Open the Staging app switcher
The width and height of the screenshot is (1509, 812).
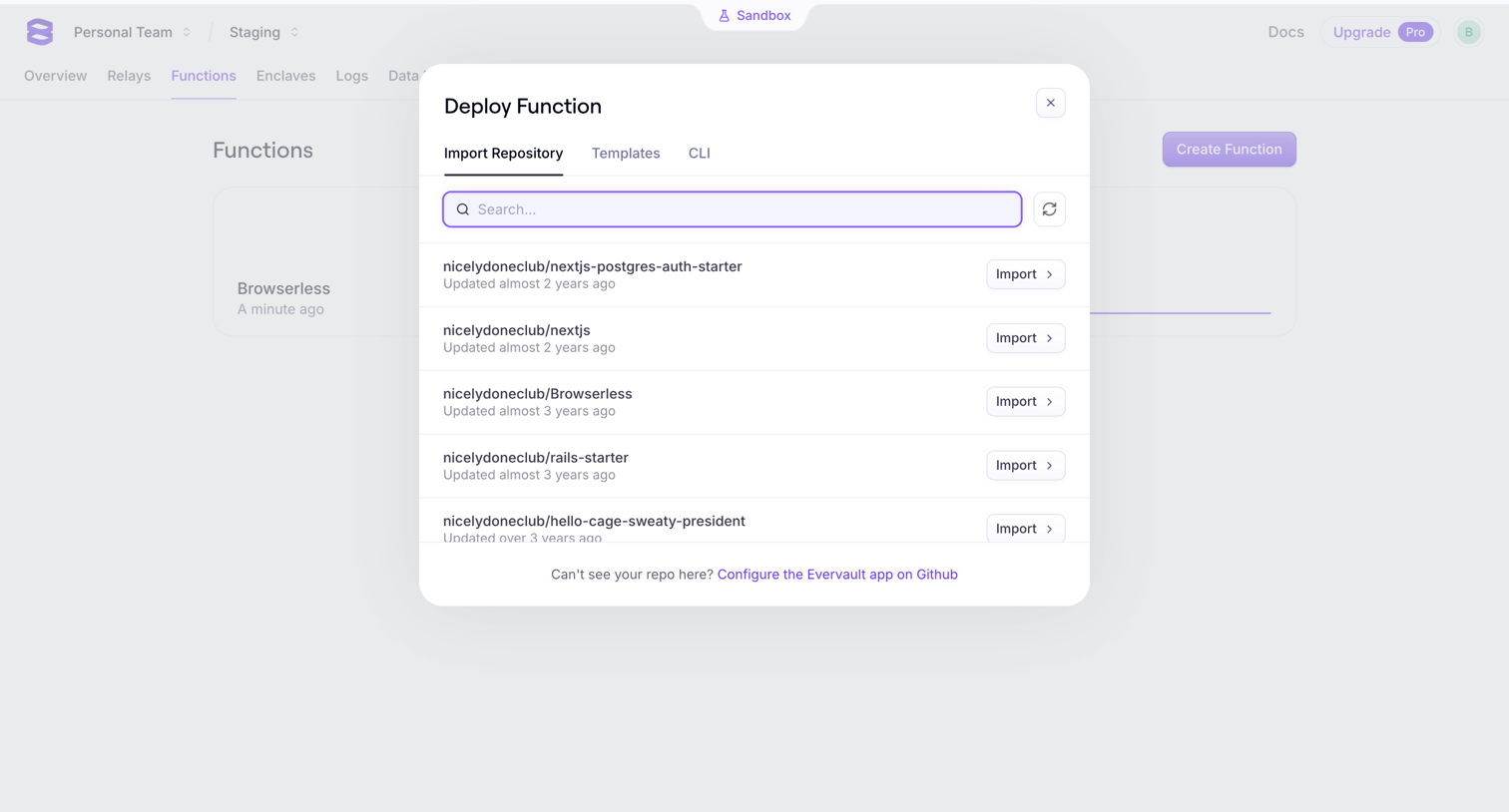[263, 32]
